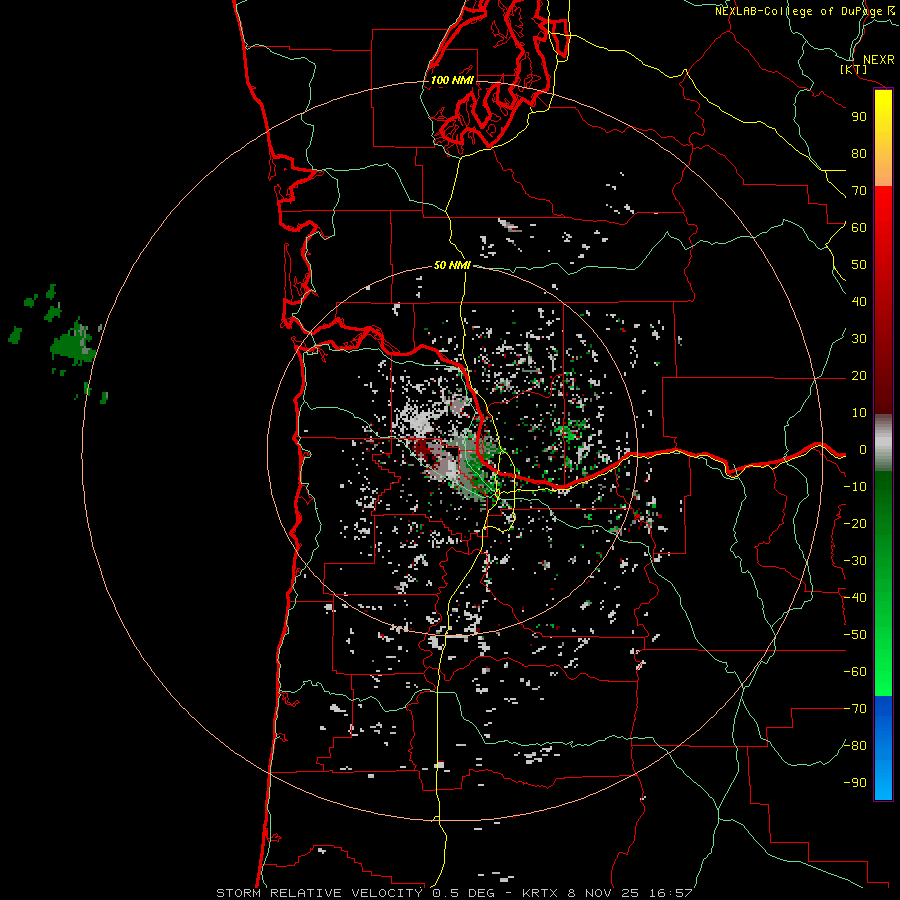900x900 pixels.
Task: Click the -40 value on the velocity legend
Action: point(855,598)
